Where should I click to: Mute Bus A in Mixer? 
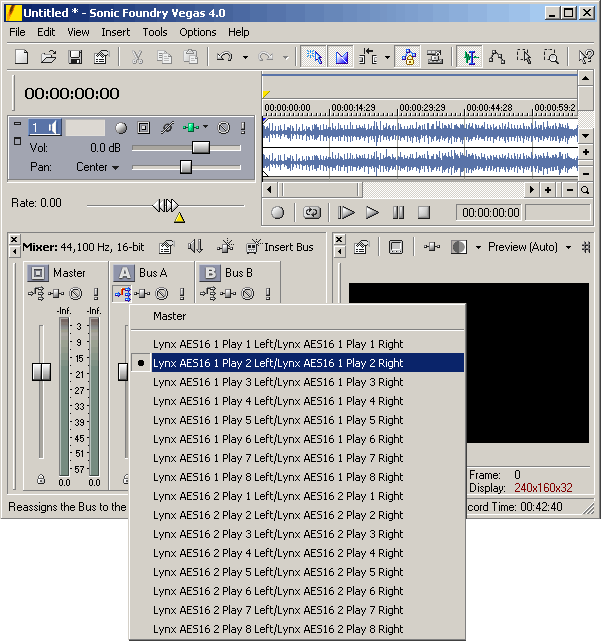tap(162, 294)
